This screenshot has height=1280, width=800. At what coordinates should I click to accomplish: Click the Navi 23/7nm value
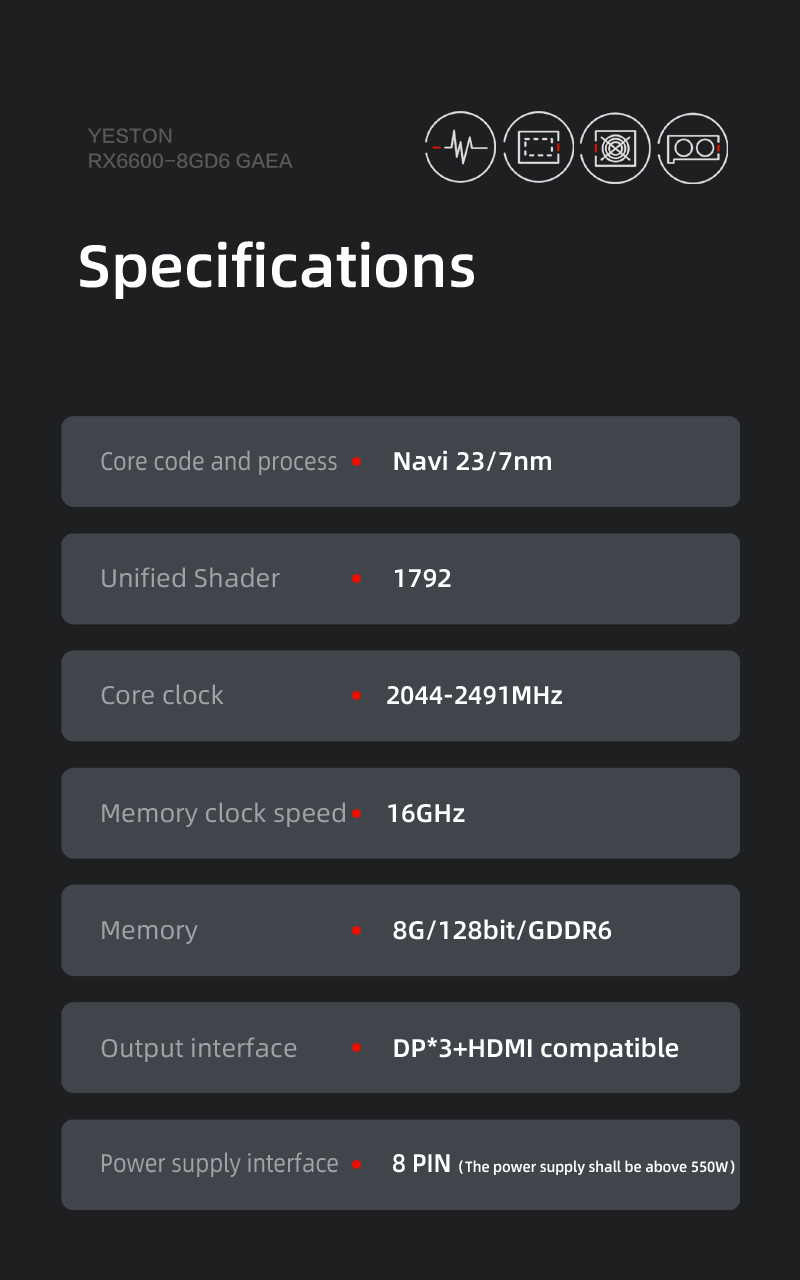click(472, 462)
